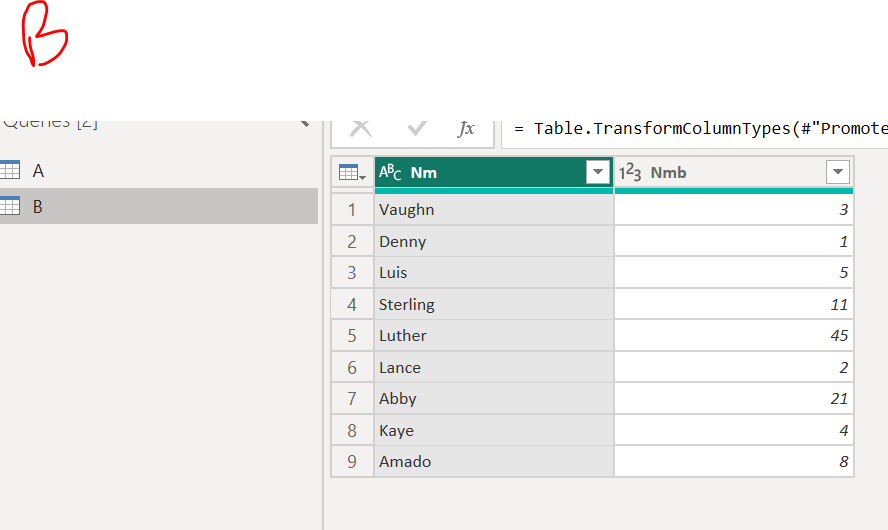This screenshot has width=888, height=530.
Task: Select row number 4 in the grid
Action: pos(352,304)
